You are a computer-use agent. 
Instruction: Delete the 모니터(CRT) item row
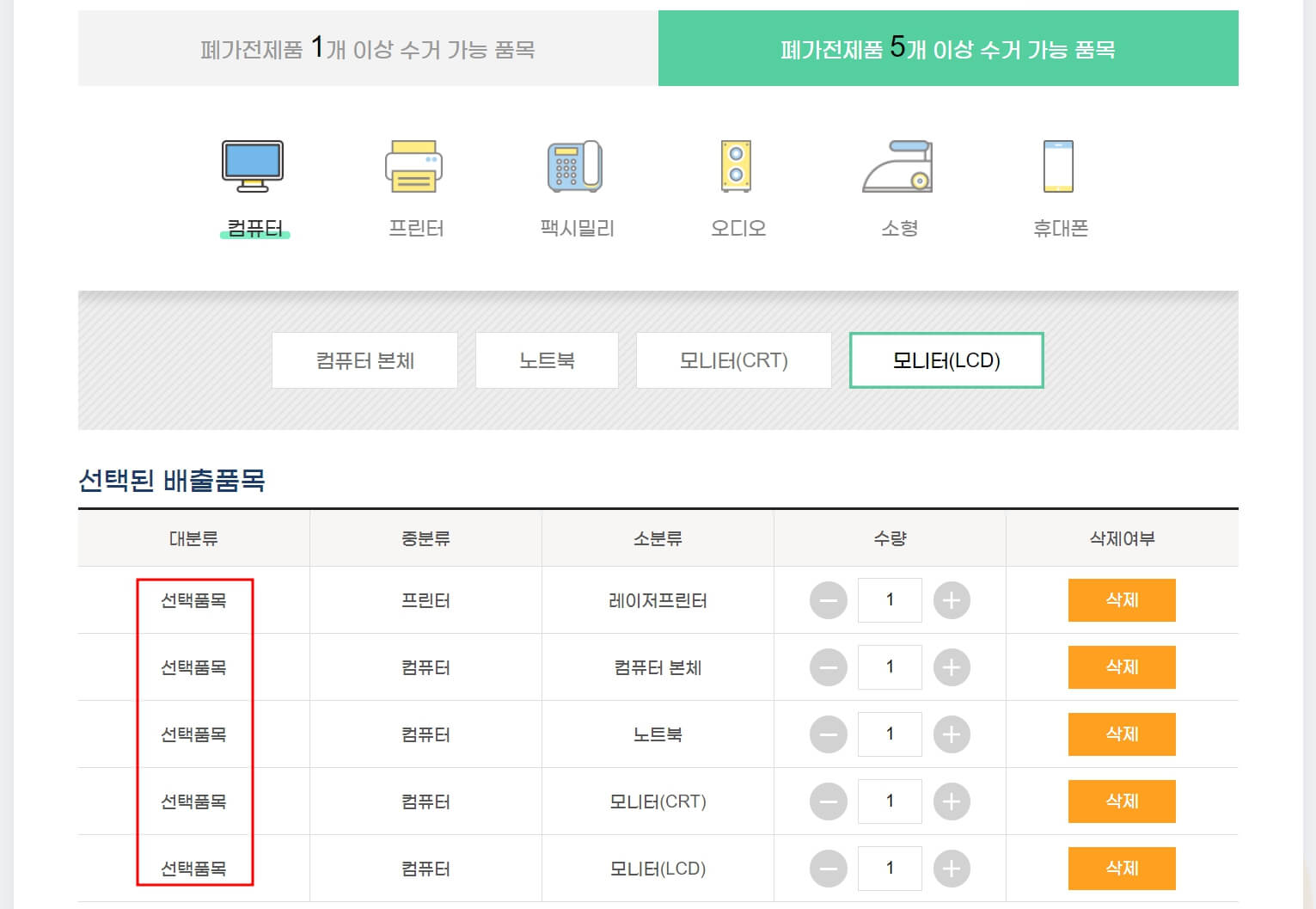pos(1122,801)
